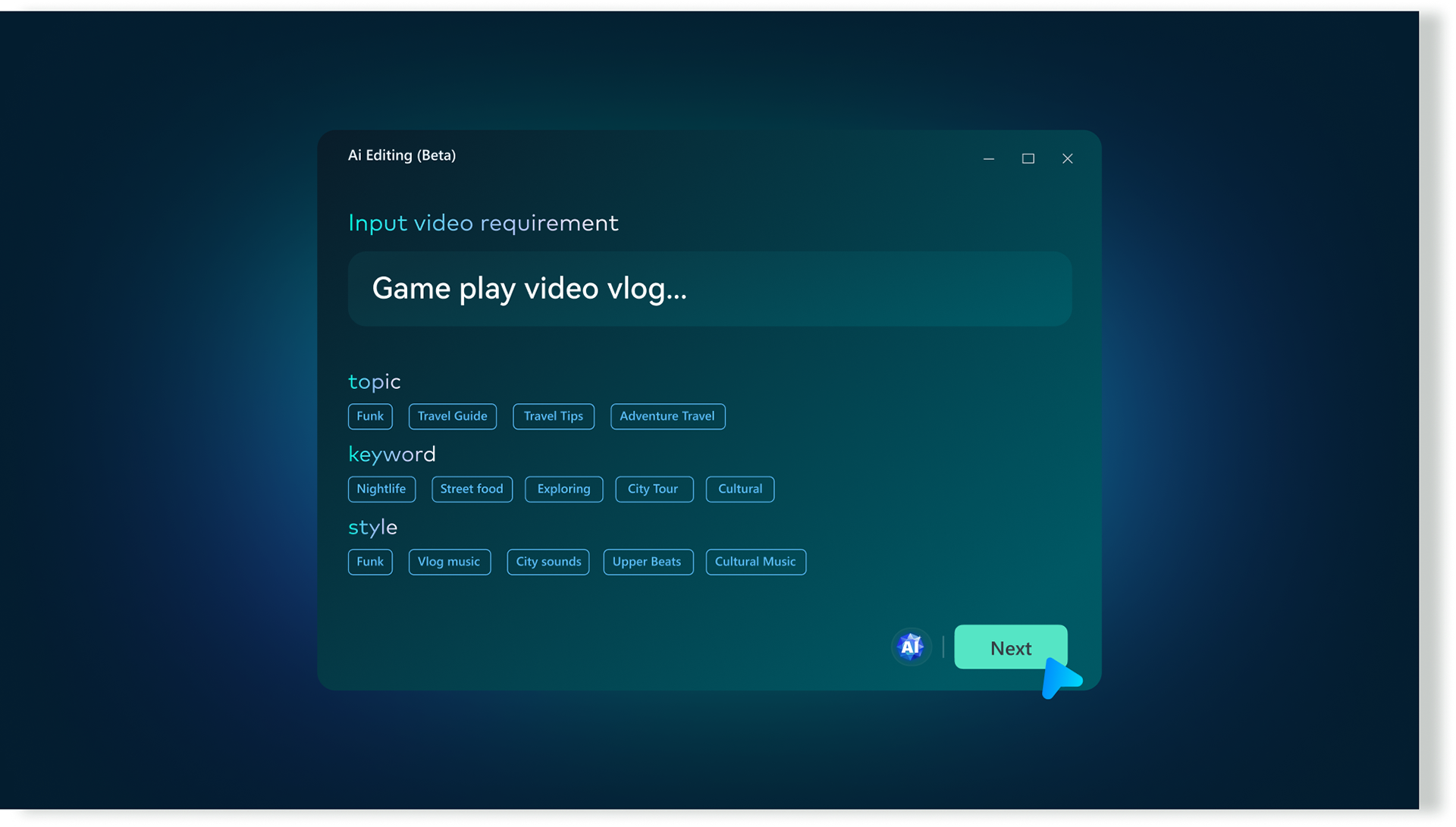Screen dimensions: 1456x827
Task: Pick the City Tour keyword tag
Action: [653, 489]
